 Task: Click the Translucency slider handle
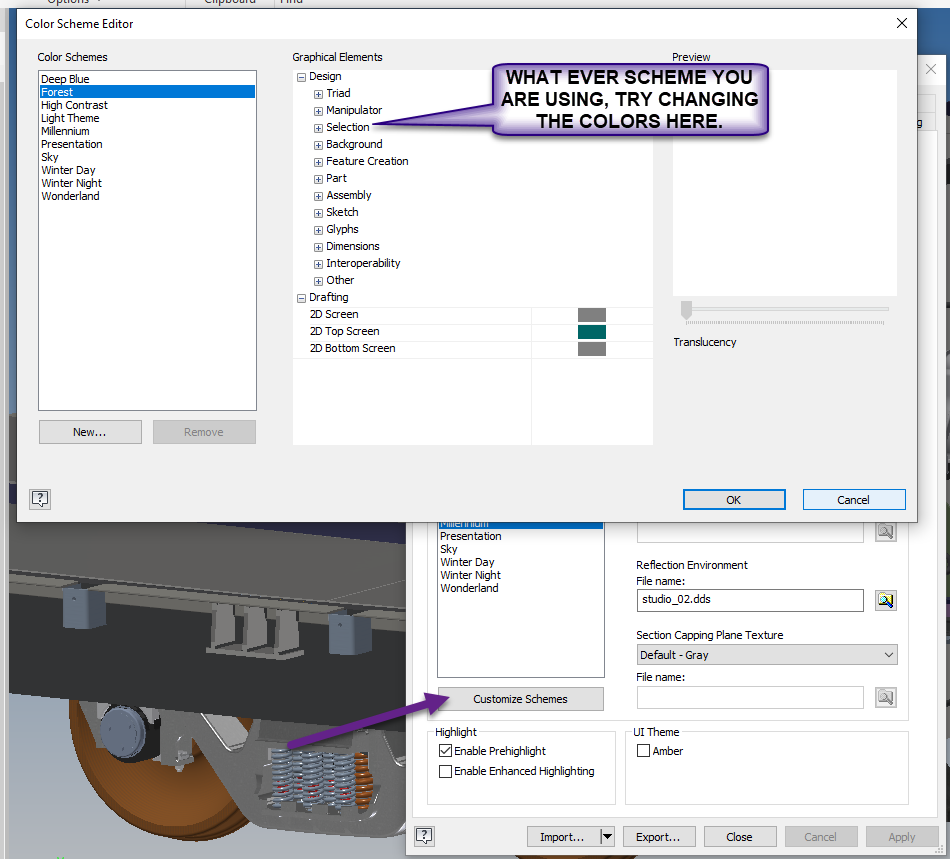[686, 310]
